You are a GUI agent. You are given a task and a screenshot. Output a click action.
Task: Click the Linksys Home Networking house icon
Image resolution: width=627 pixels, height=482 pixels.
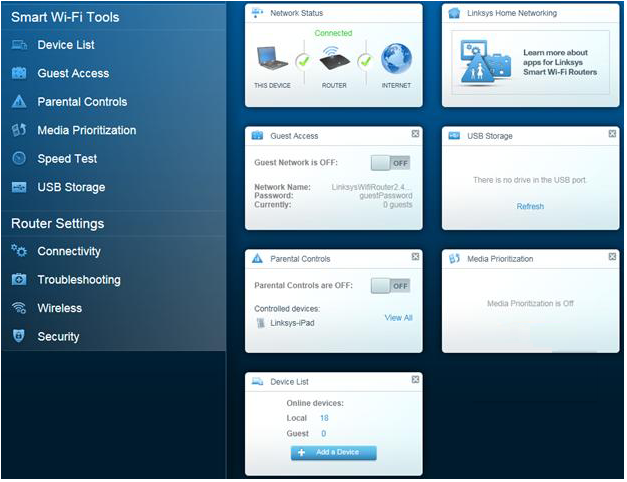[x=454, y=13]
